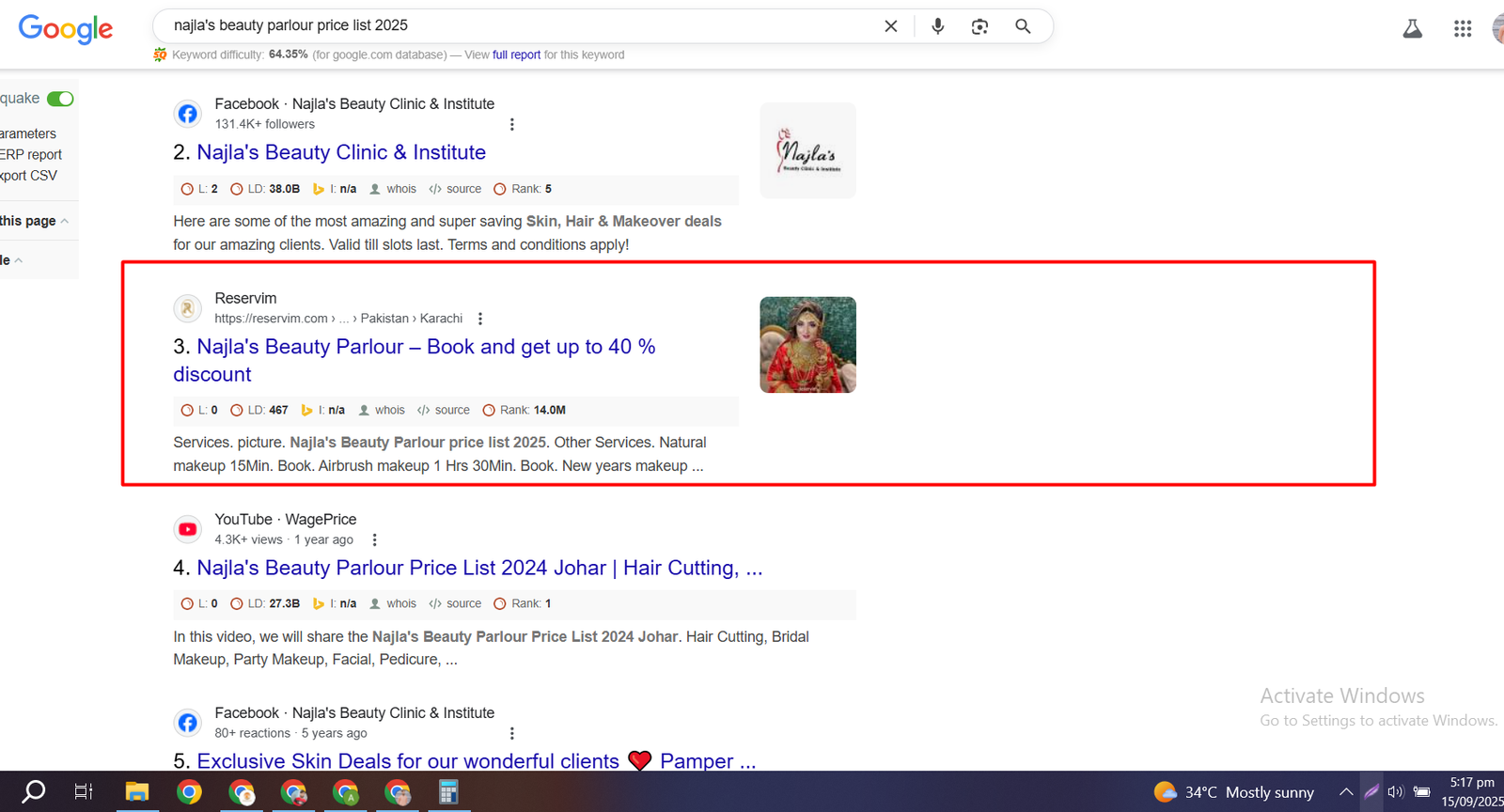Click inside the Google search input field

click(x=517, y=26)
